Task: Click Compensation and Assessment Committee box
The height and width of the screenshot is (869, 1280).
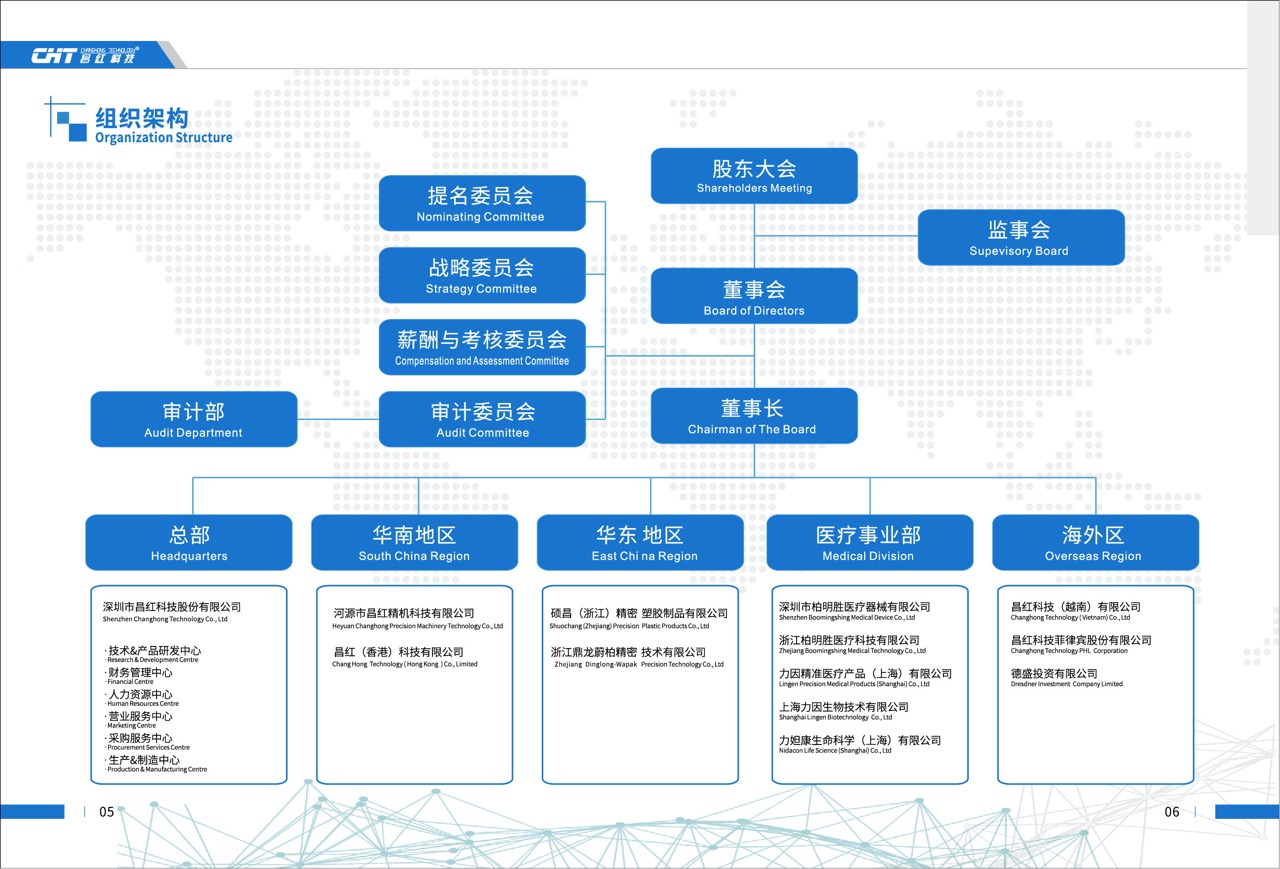Action: [482, 347]
